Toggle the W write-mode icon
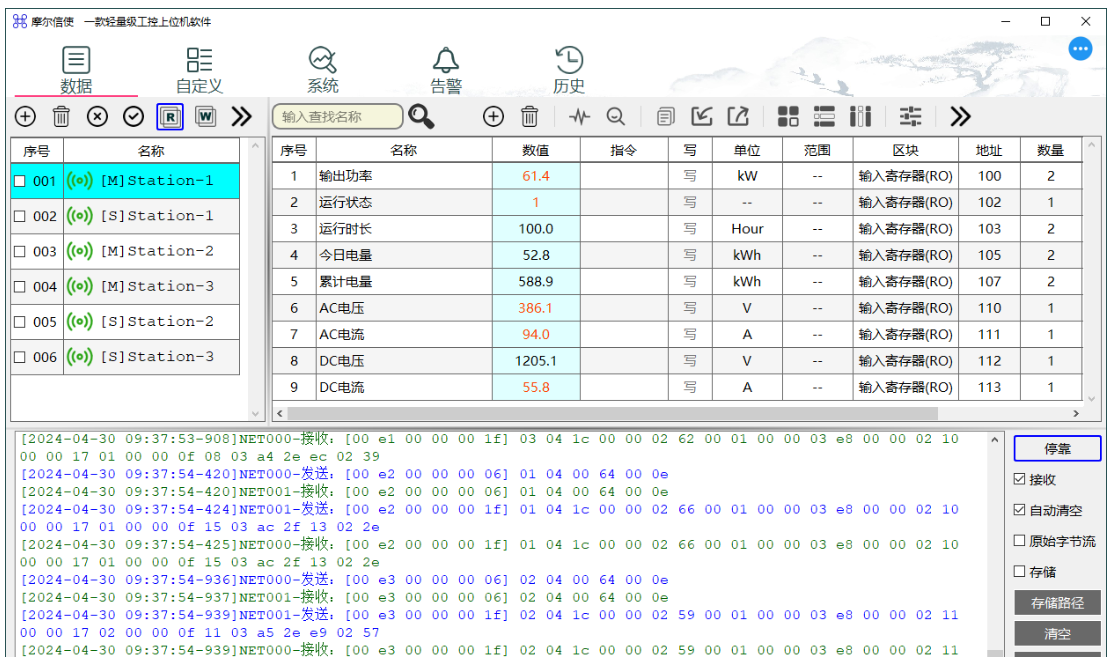The image size is (1110, 657). pyautogui.click(x=205, y=116)
